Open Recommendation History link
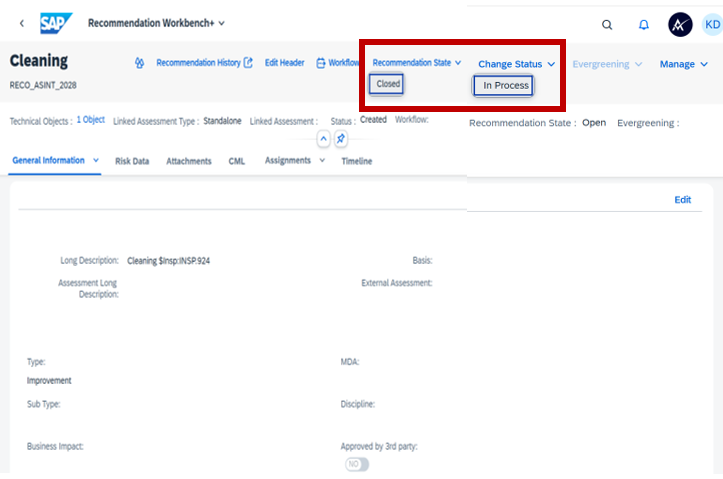Image resolution: width=723 pixels, height=479 pixels. [204, 63]
